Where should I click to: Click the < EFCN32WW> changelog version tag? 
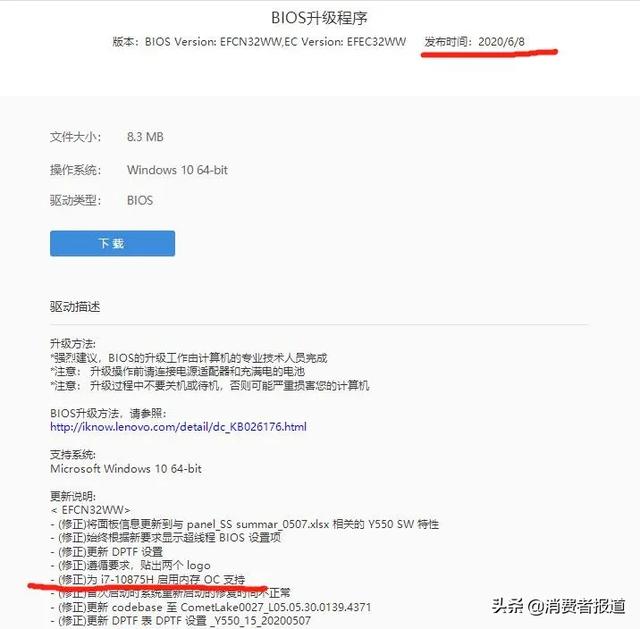(90, 510)
